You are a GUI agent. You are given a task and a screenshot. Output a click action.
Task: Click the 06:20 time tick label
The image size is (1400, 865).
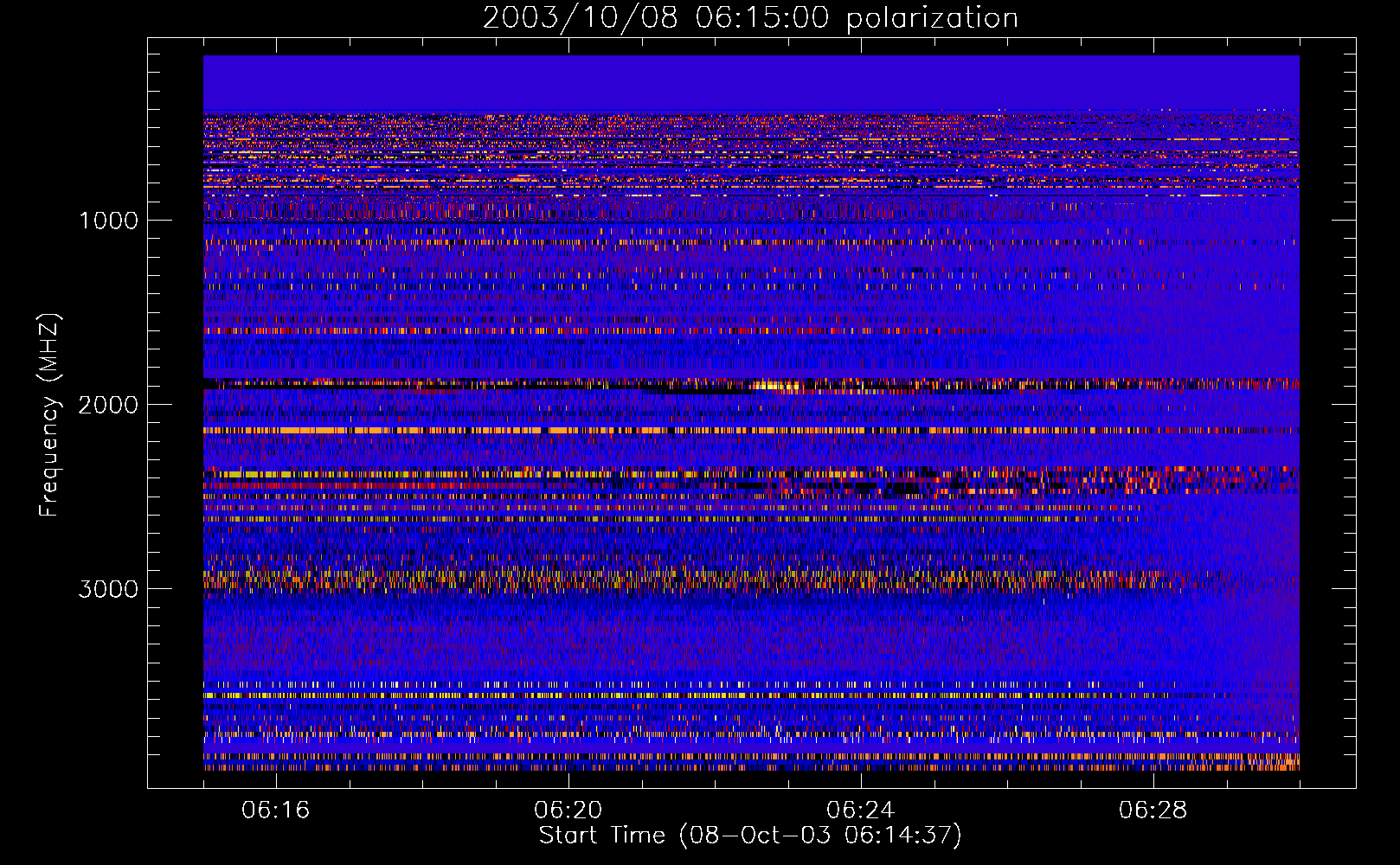tap(568, 810)
